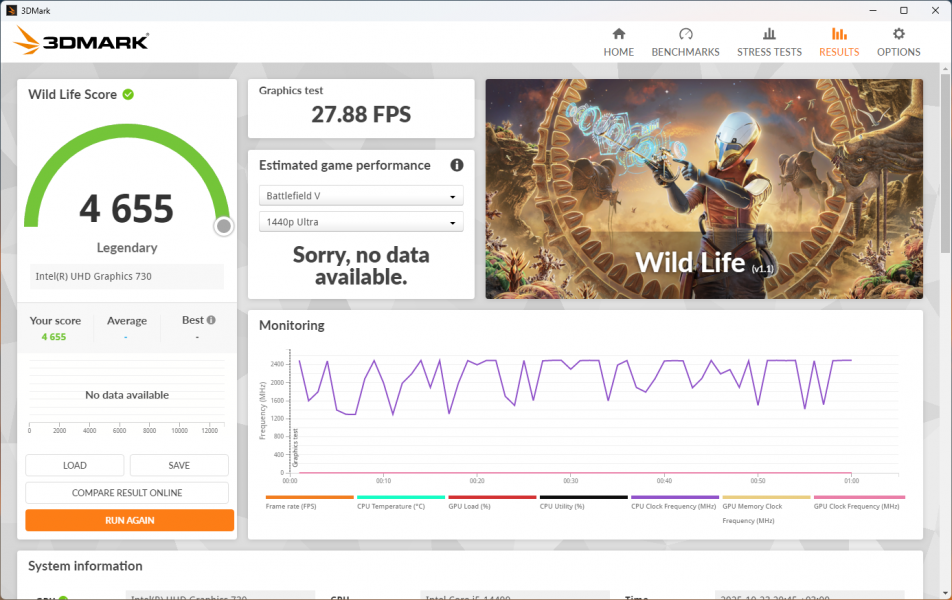Click the estimated game performance info icon
The image size is (952, 600).
point(457,165)
